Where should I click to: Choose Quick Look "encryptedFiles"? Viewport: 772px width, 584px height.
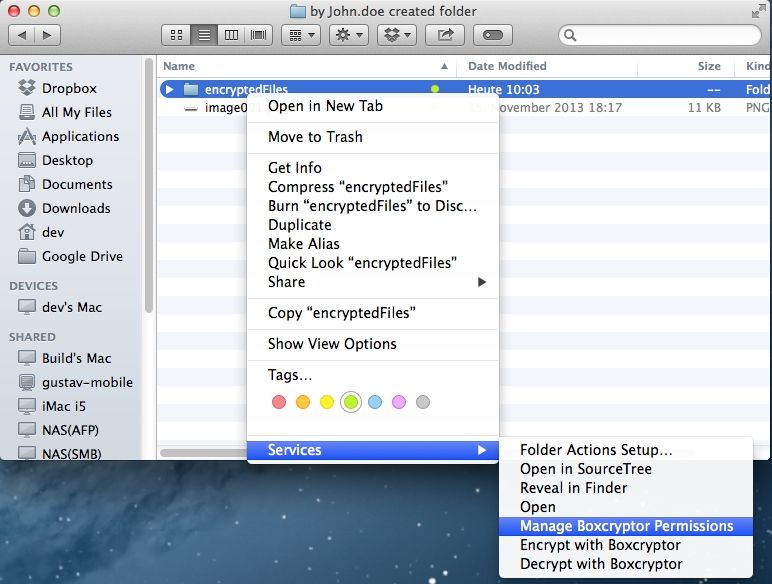click(x=373, y=263)
